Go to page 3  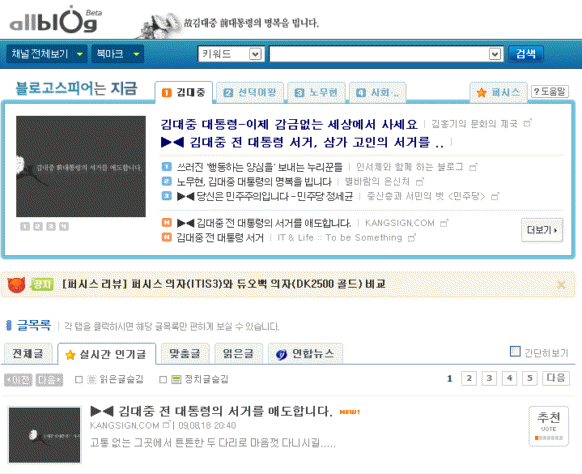[489, 379]
